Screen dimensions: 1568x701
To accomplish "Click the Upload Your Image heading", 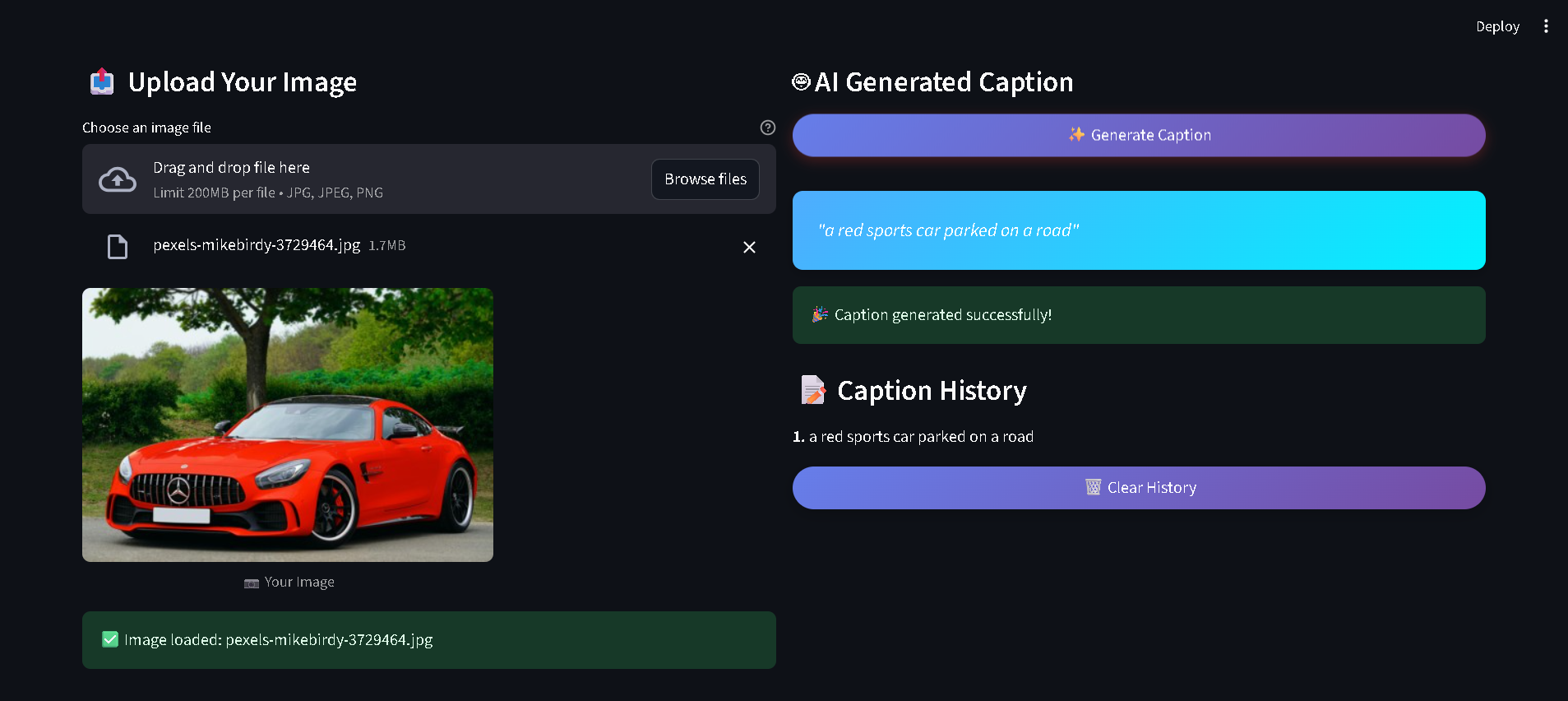I will 243,82.
